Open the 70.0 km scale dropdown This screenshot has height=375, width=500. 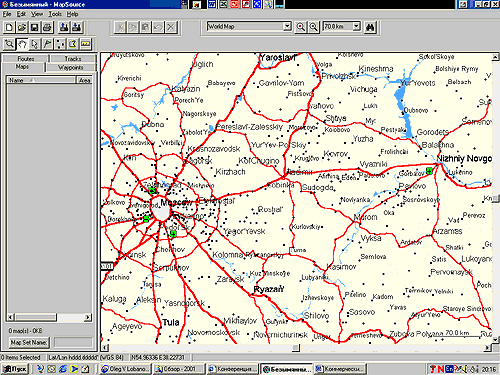pos(357,26)
